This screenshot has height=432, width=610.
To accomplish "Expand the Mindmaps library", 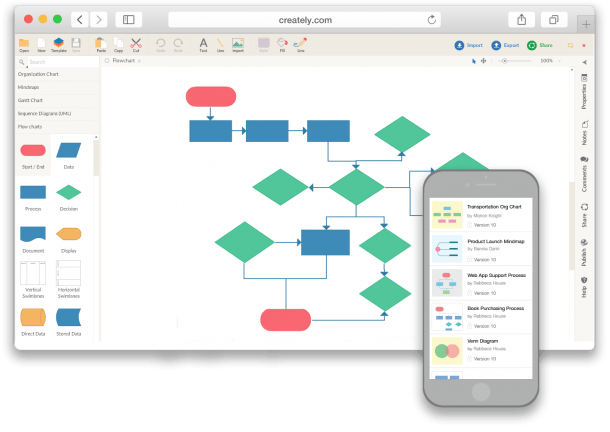I will tap(57, 87).
